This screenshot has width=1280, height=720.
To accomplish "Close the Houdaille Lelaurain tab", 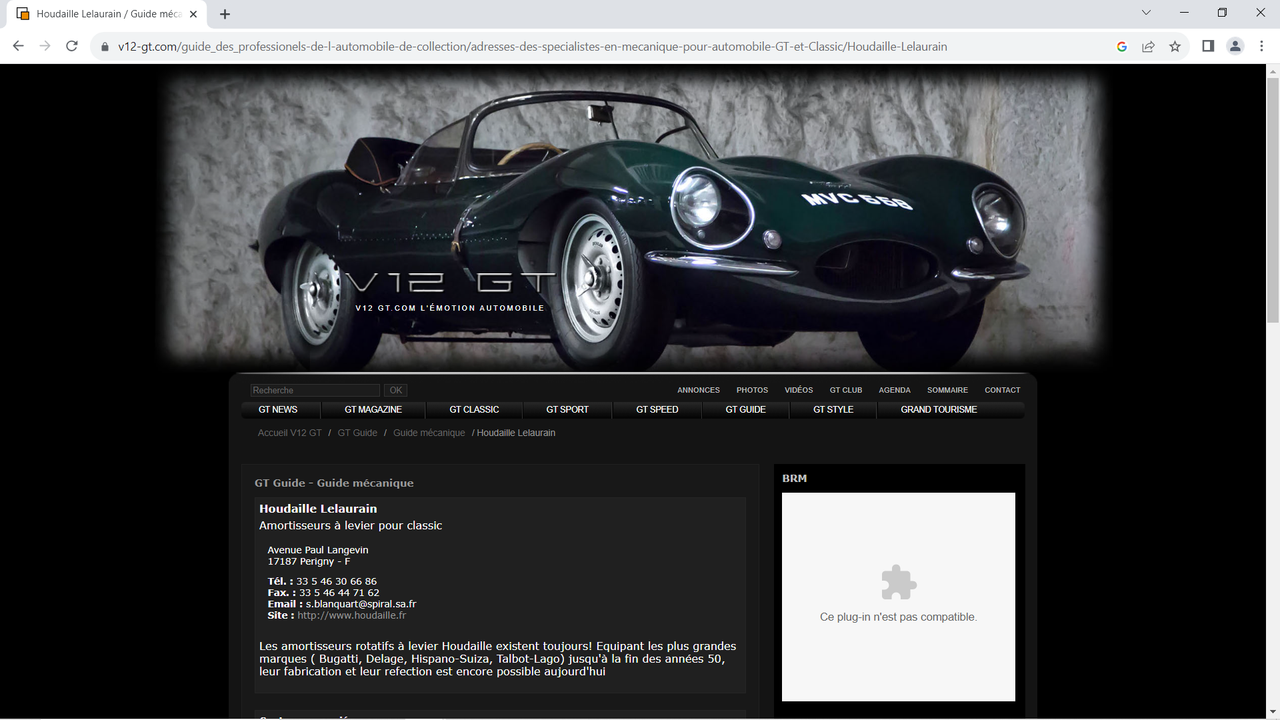I will click(194, 14).
